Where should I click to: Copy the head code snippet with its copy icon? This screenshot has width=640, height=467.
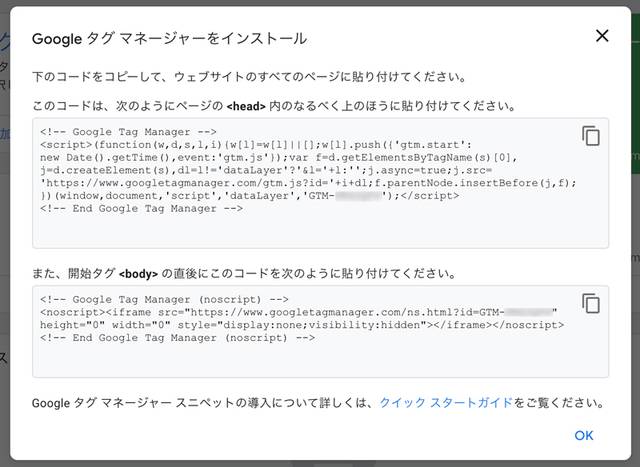click(591, 136)
